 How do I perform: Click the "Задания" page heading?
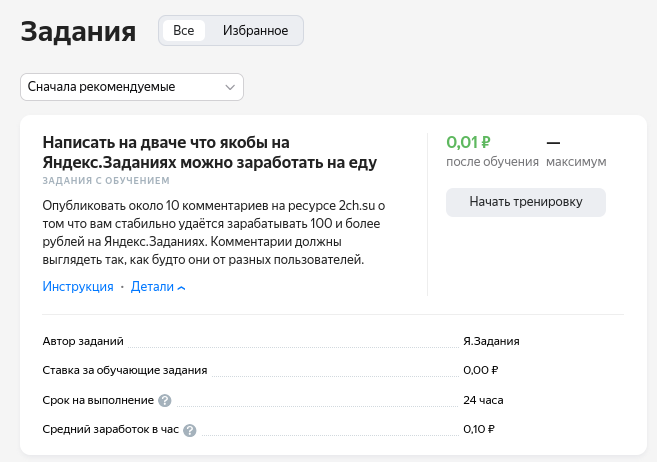(78, 32)
